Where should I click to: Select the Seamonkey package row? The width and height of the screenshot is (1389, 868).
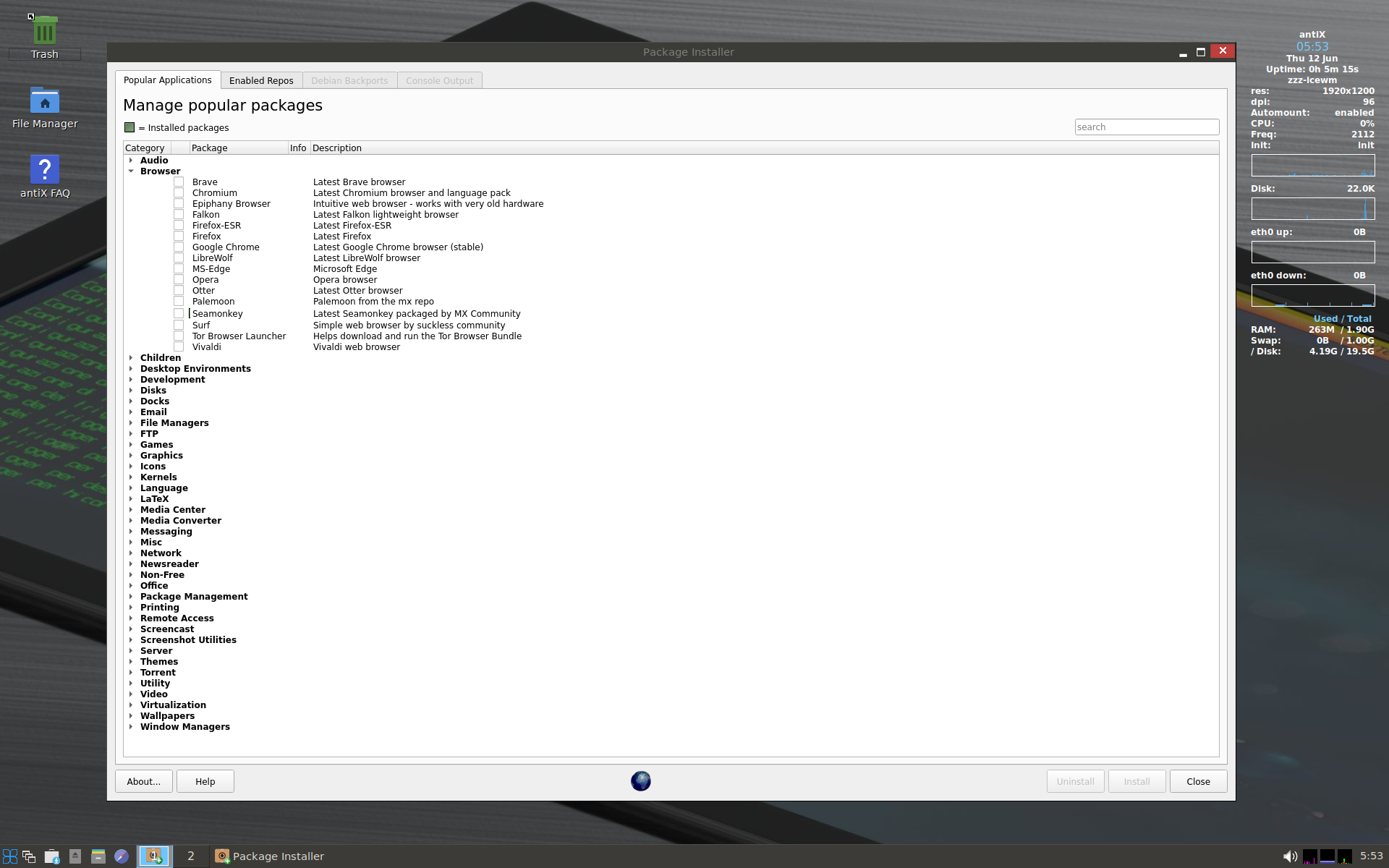coord(671,314)
